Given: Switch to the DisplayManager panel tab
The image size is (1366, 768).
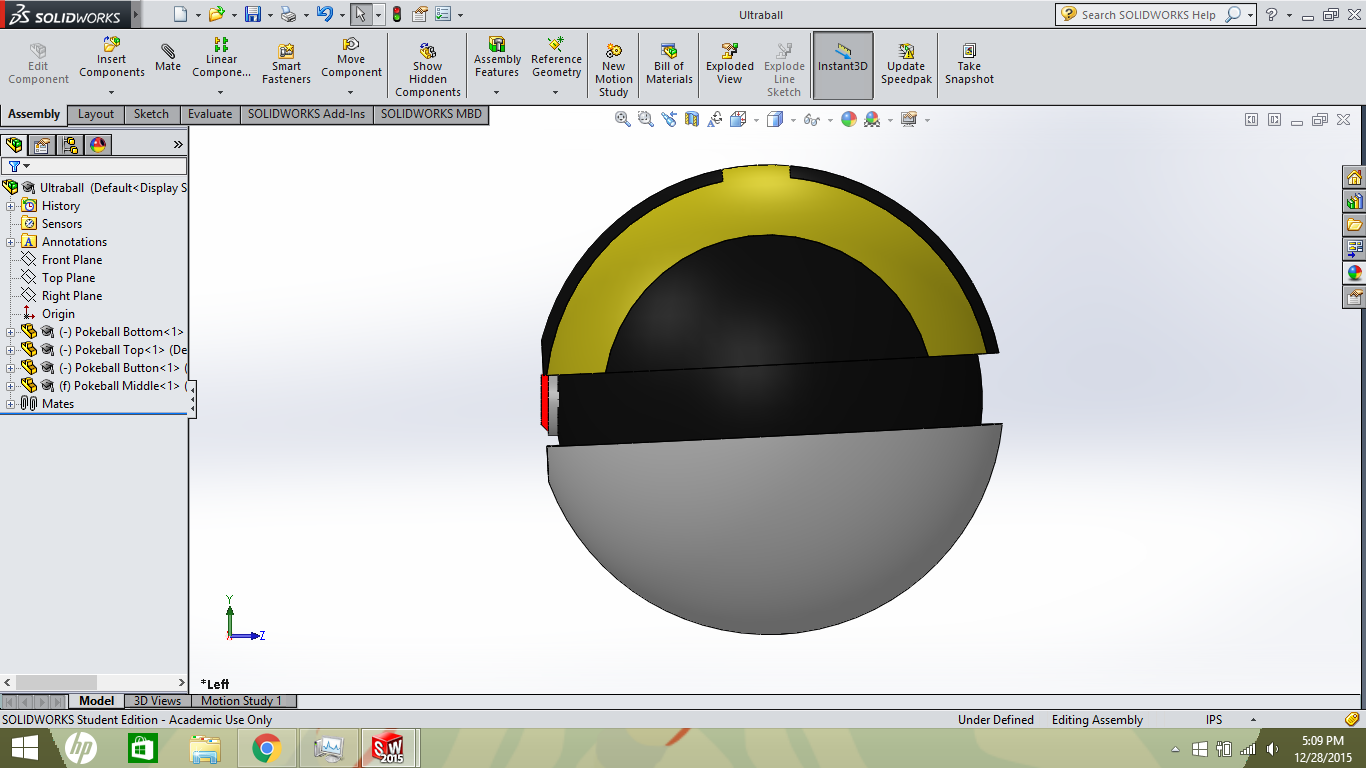Looking at the screenshot, I should click(x=98, y=145).
